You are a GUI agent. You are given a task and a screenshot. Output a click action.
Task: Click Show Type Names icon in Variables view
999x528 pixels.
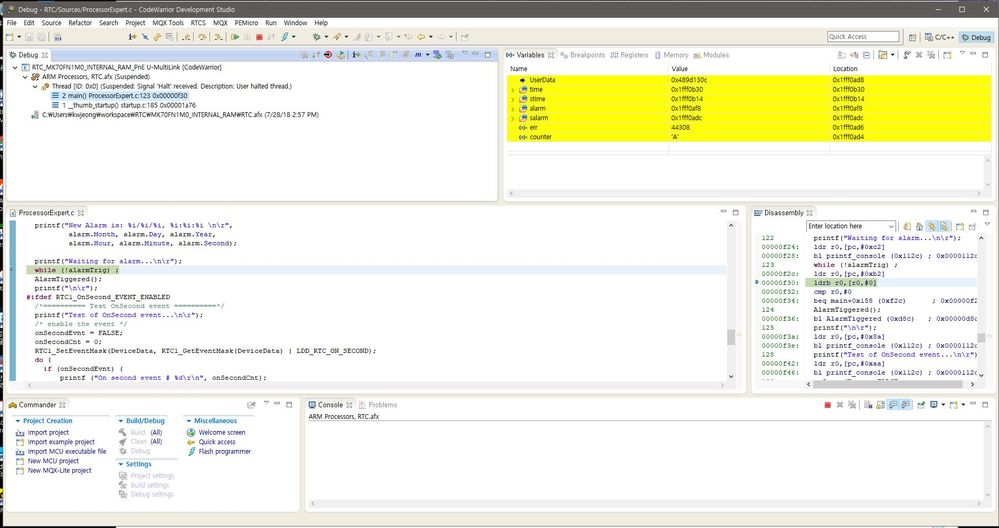pyautogui.click(x=842, y=55)
